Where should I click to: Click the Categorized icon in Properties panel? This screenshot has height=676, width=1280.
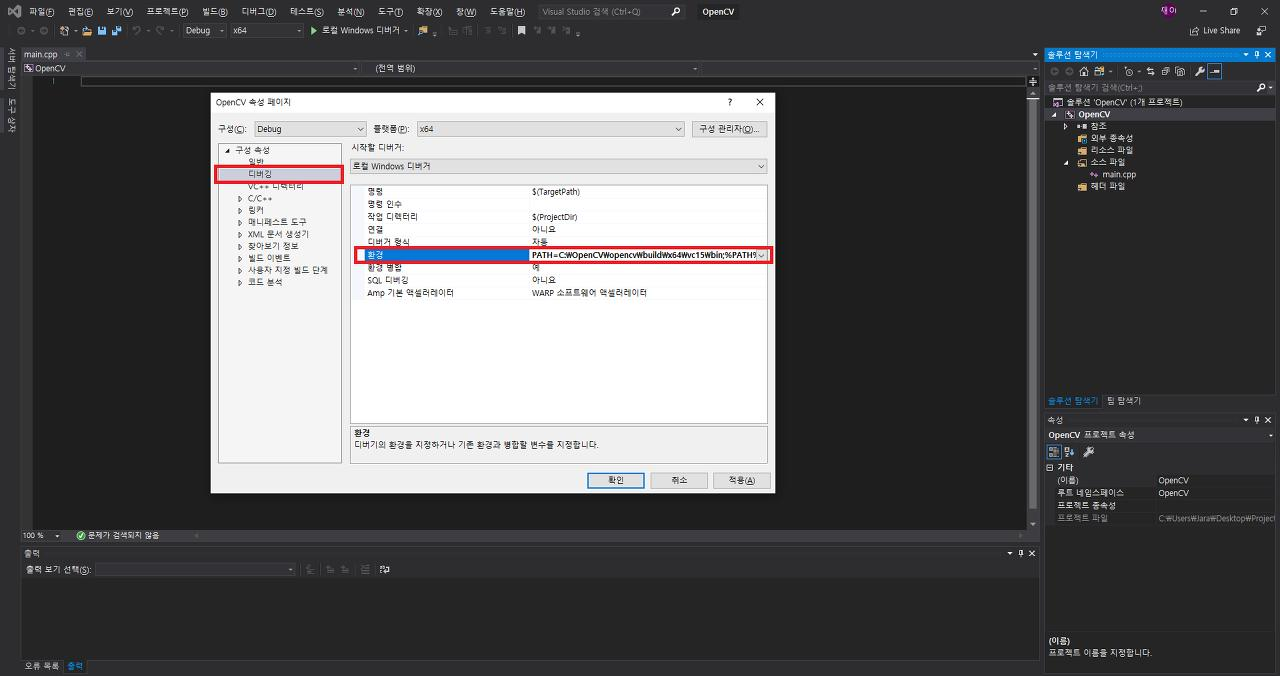tap(1054, 452)
